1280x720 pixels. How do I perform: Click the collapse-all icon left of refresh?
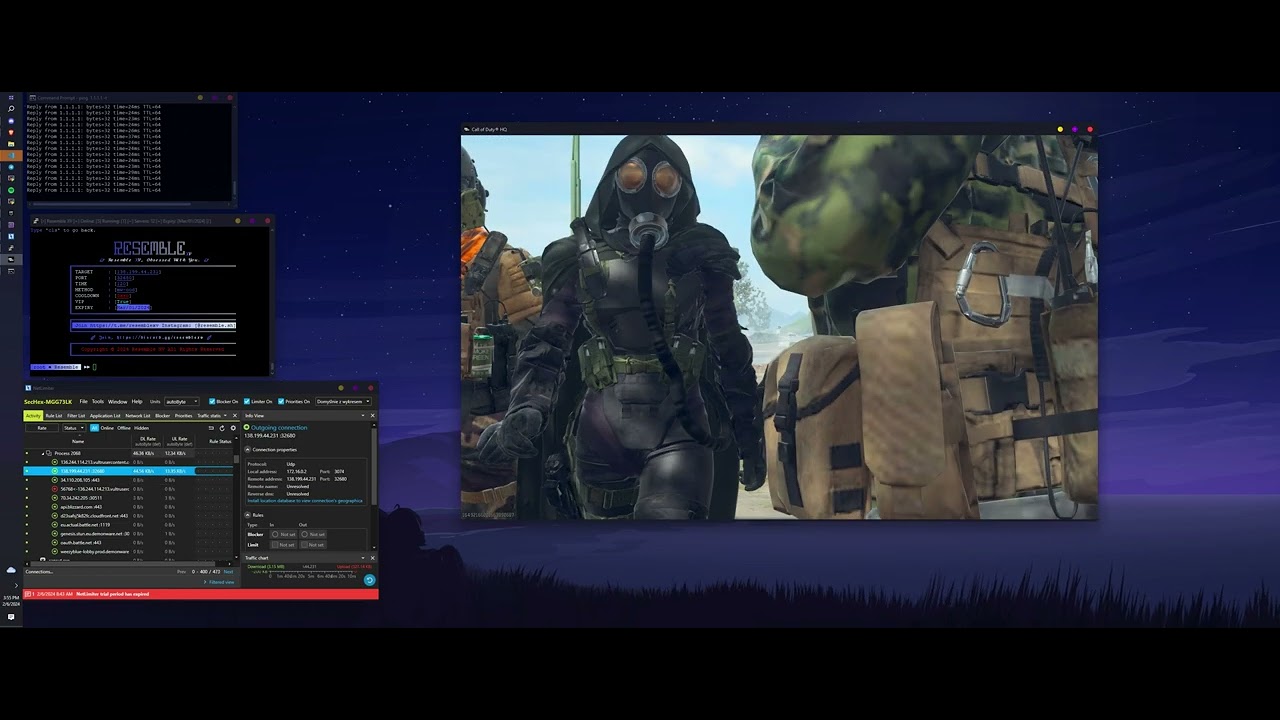point(211,428)
